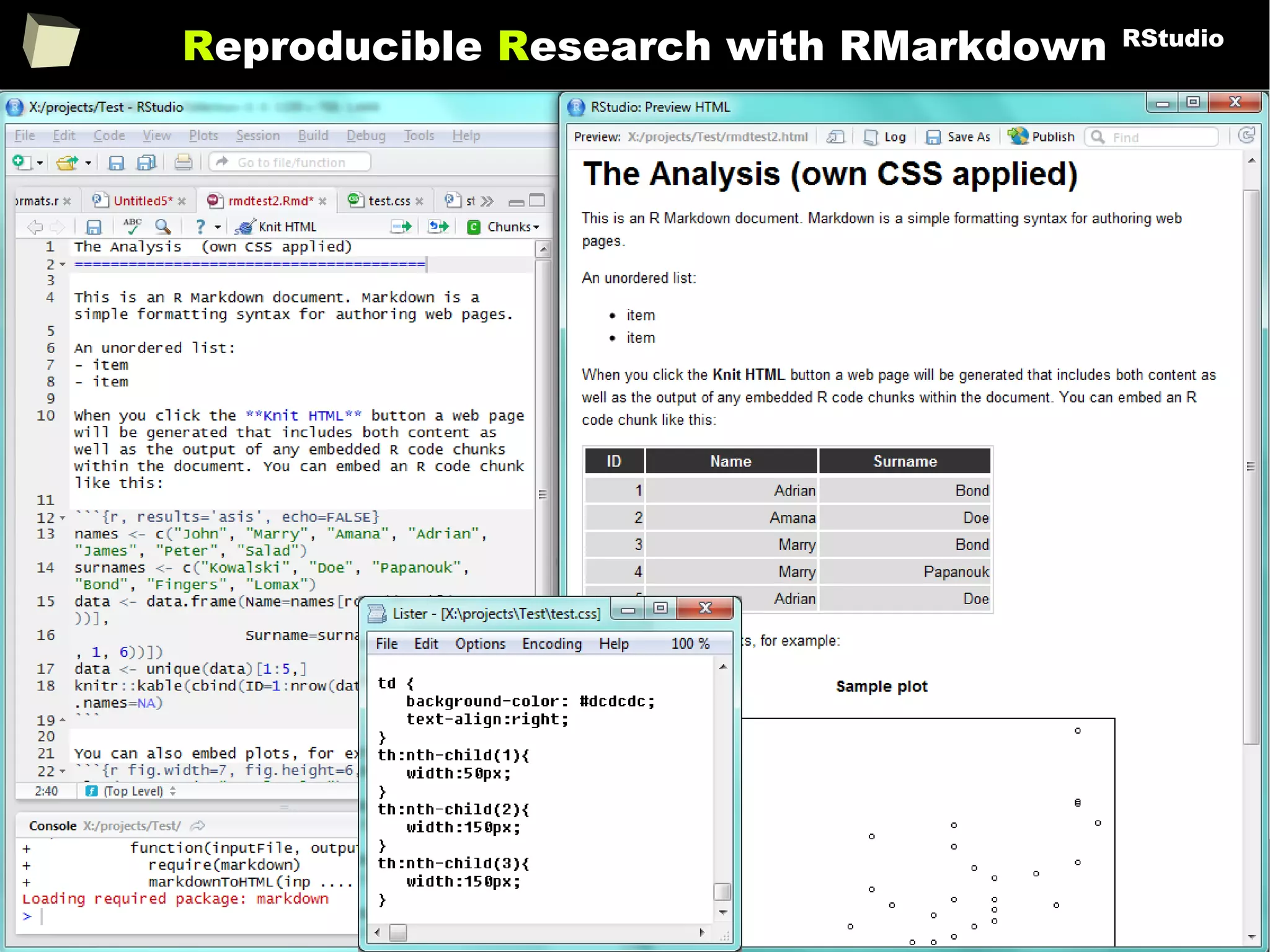This screenshot has height=952, width=1270.
Task: Click the Find field in preview toolbar
Action: click(x=1152, y=137)
